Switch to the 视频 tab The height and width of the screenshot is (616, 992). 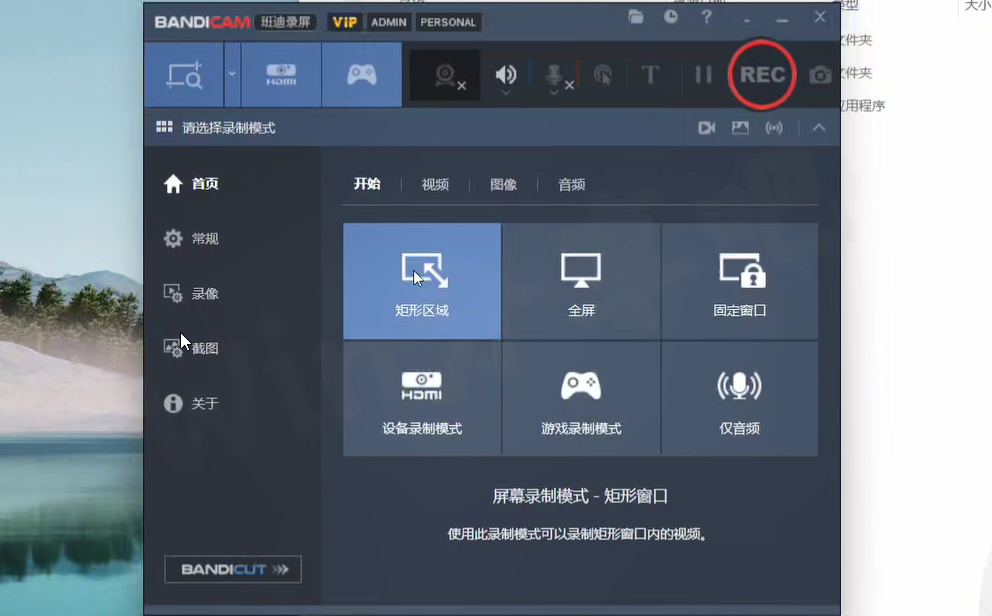[435, 185]
